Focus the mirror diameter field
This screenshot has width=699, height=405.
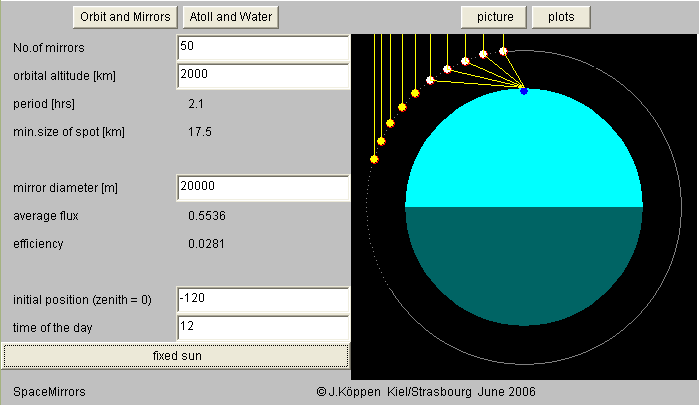[262, 187]
